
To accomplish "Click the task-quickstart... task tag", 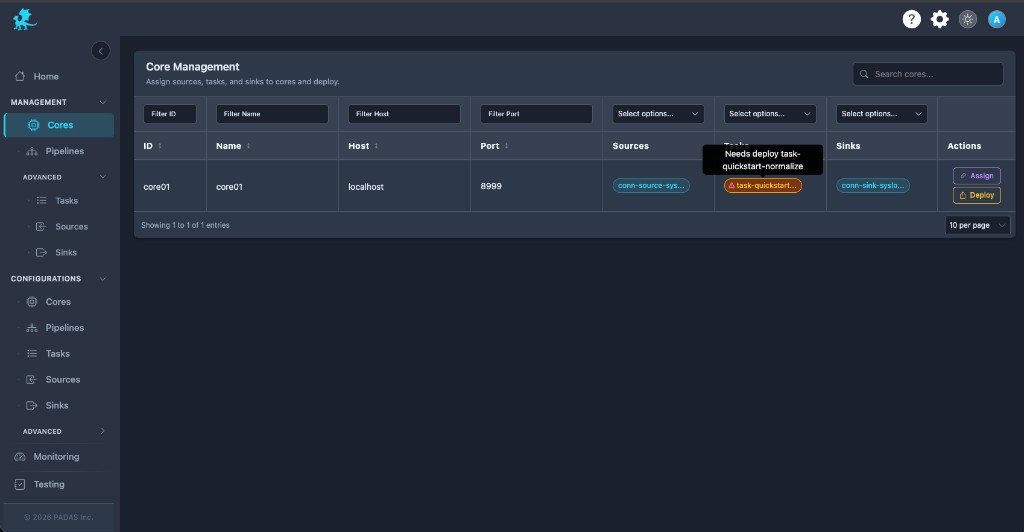I will (x=762, y=185).
